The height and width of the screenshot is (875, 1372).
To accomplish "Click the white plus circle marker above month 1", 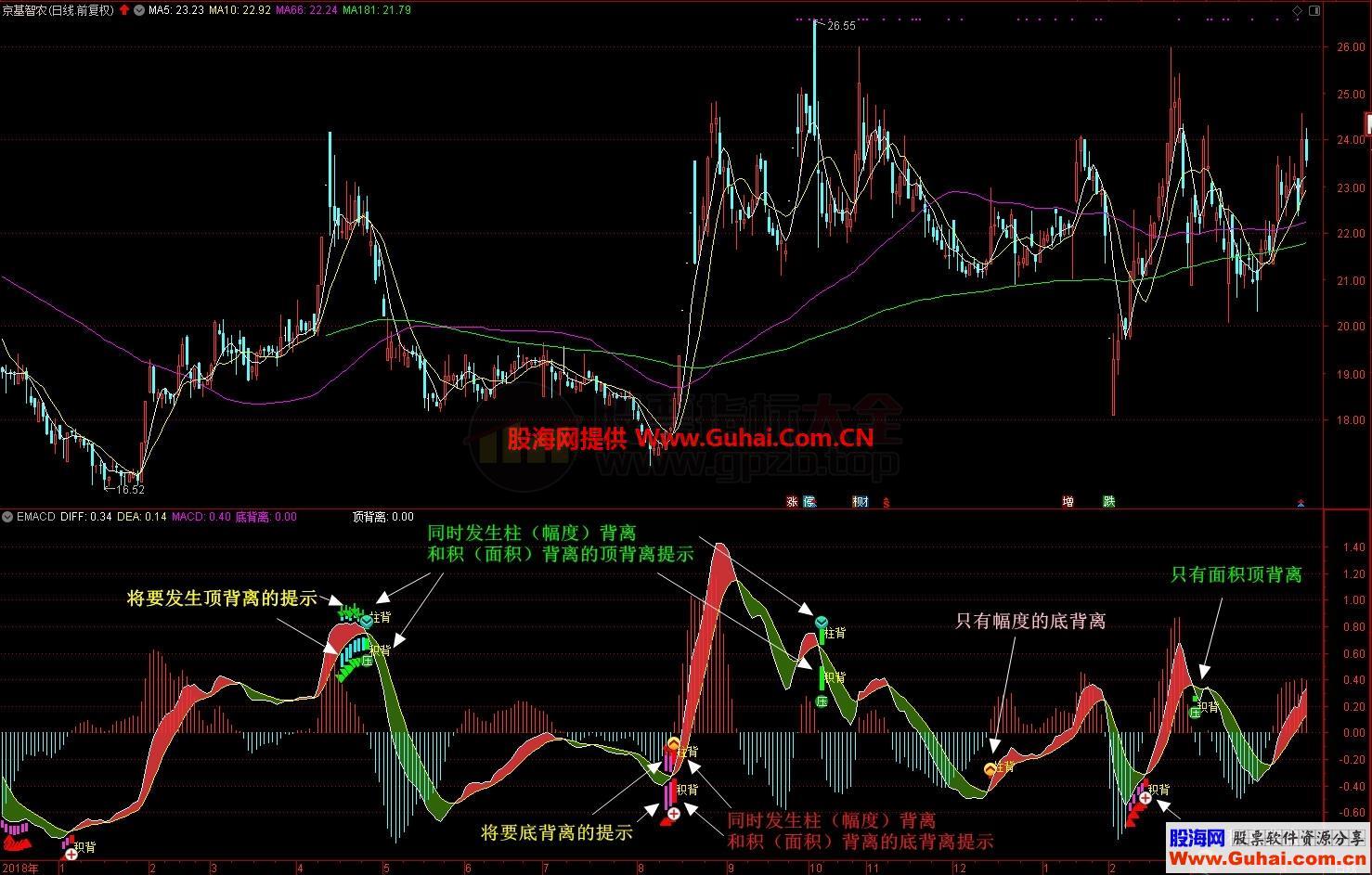I will (71, 854).
